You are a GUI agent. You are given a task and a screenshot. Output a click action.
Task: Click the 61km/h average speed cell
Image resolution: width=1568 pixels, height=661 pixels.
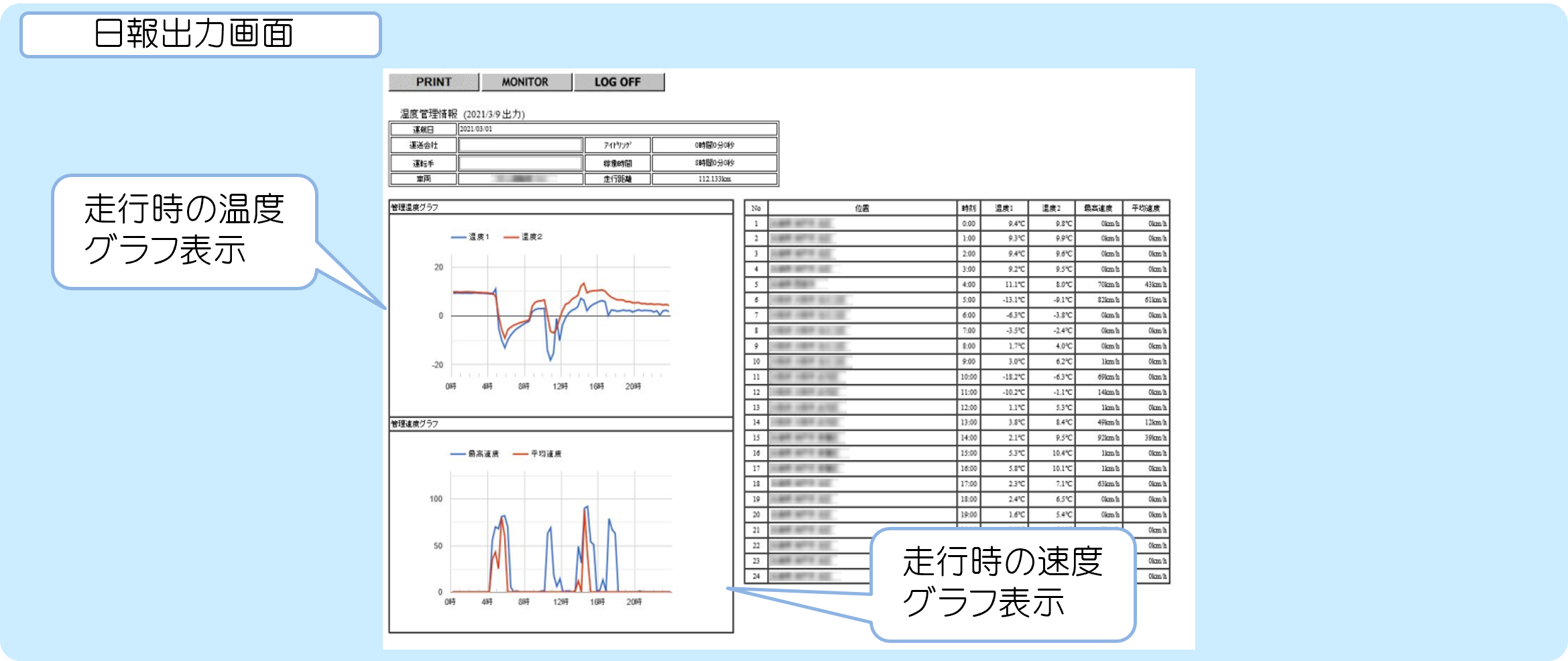tap(1146, 300)
